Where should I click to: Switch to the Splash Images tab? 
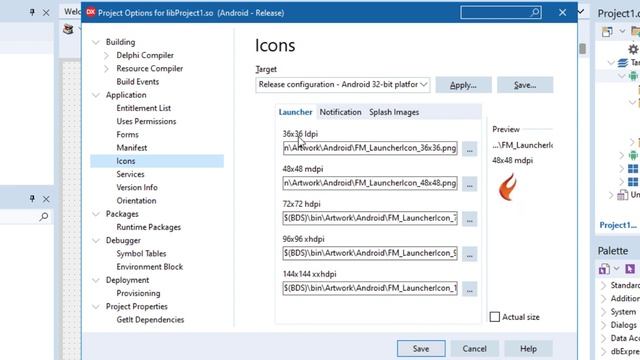click(394, 112)
